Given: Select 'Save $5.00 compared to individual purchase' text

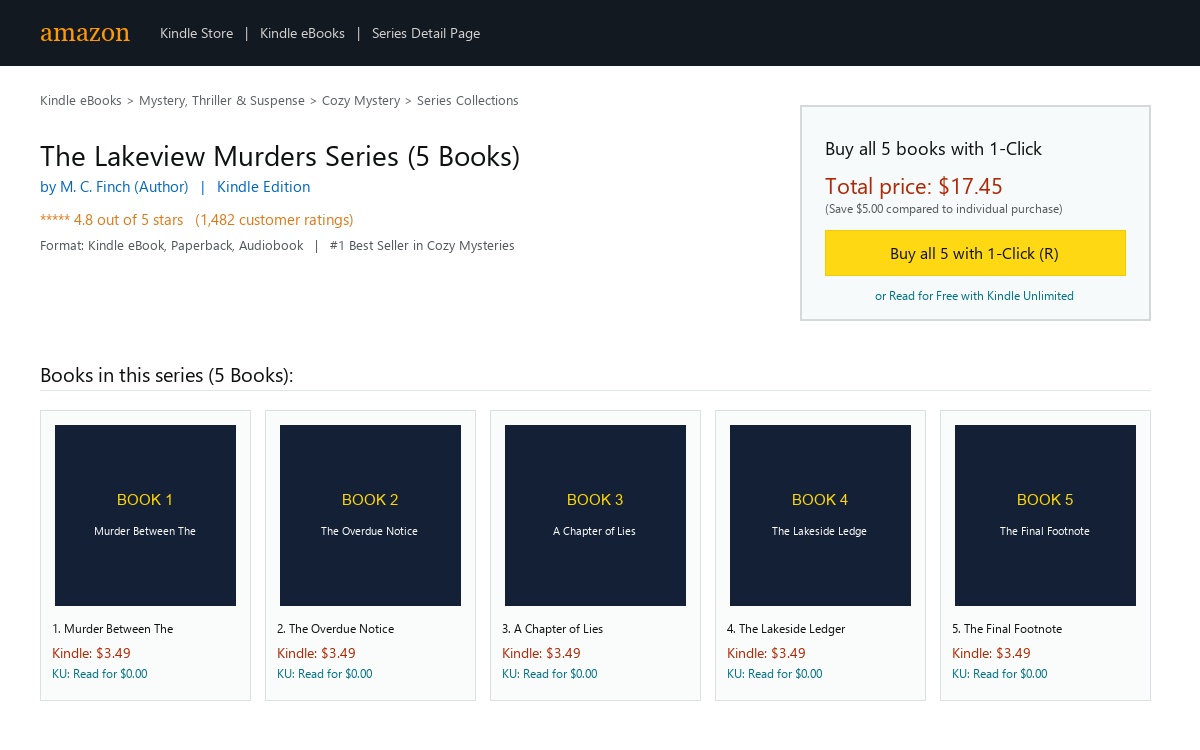Looking at the screenshot, I should point(943,209).
